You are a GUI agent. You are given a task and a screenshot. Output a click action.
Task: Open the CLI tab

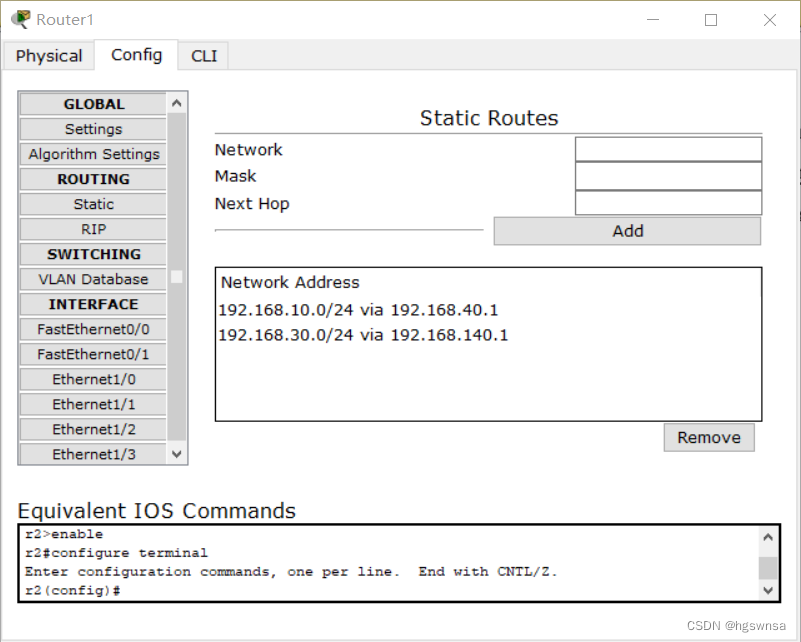(x=204, y=56)
